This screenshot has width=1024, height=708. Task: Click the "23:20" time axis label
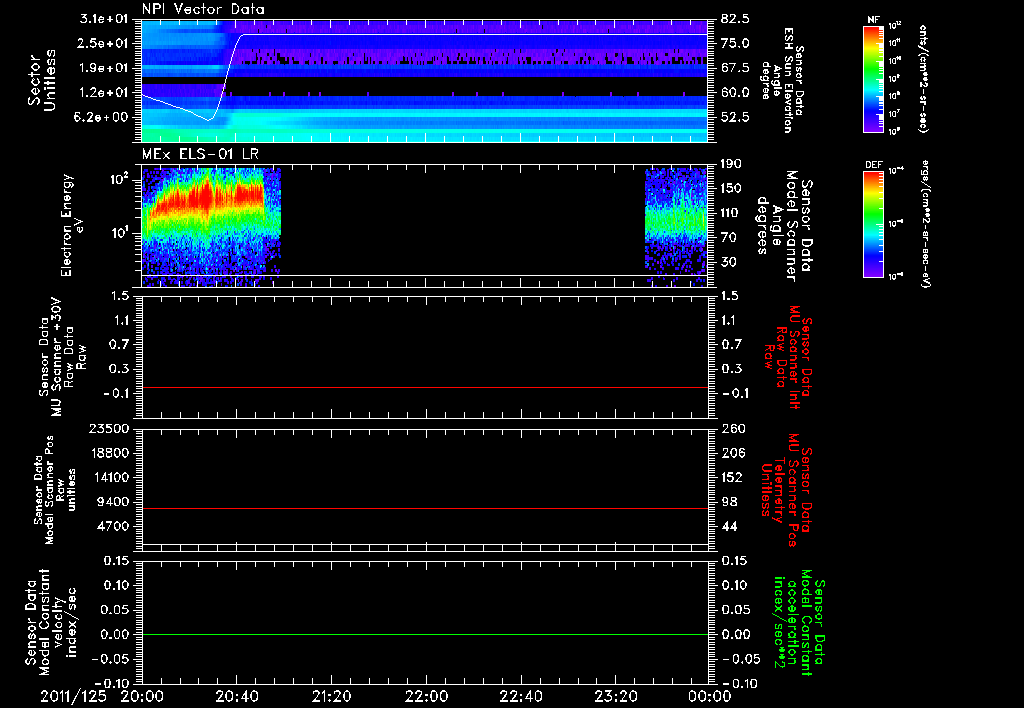(615, 696)
